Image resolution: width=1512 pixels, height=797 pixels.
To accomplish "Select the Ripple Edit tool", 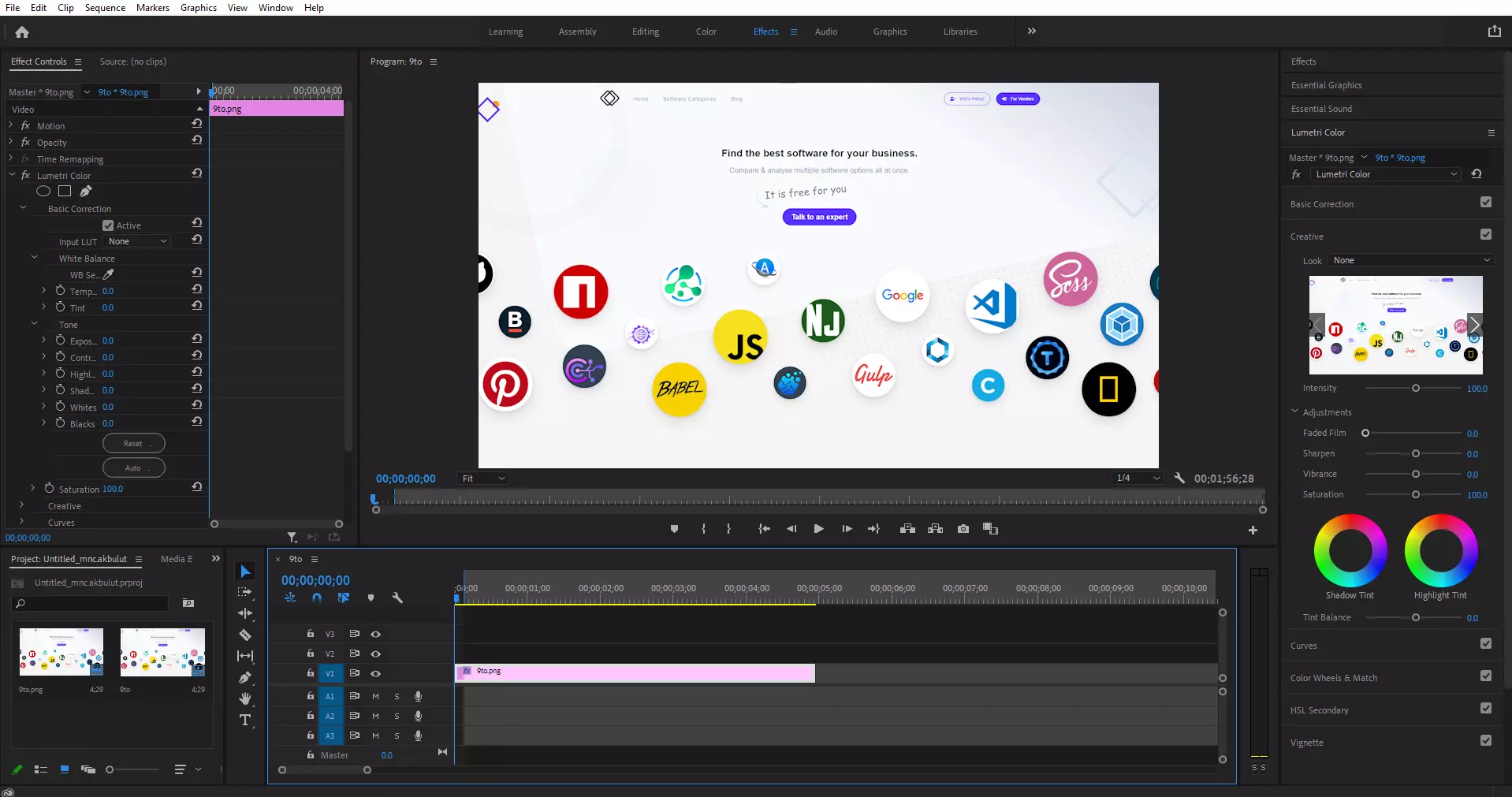I will pyautogui.click(x=245, y=613).
